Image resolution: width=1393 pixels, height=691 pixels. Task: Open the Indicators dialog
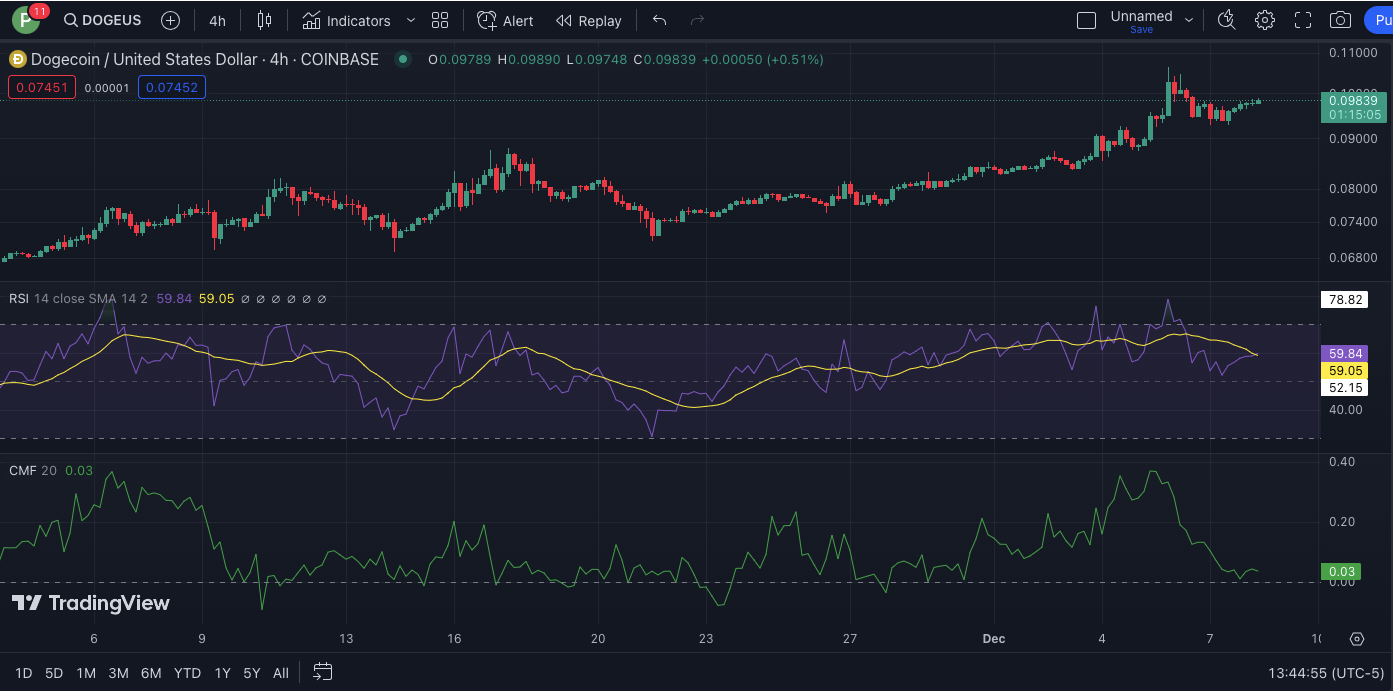coord(347,20)
